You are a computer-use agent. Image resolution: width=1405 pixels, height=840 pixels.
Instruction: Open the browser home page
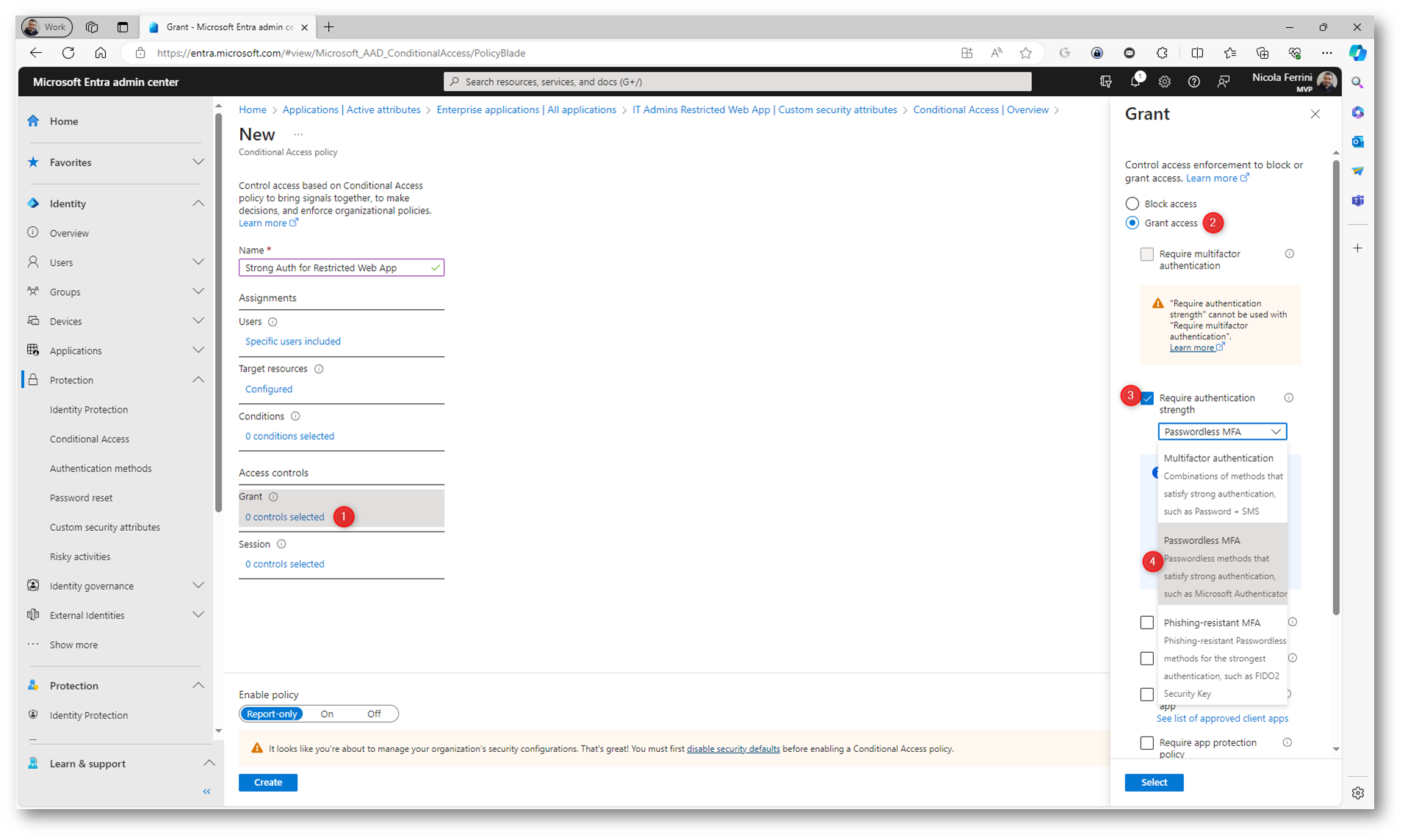point(101,53)
